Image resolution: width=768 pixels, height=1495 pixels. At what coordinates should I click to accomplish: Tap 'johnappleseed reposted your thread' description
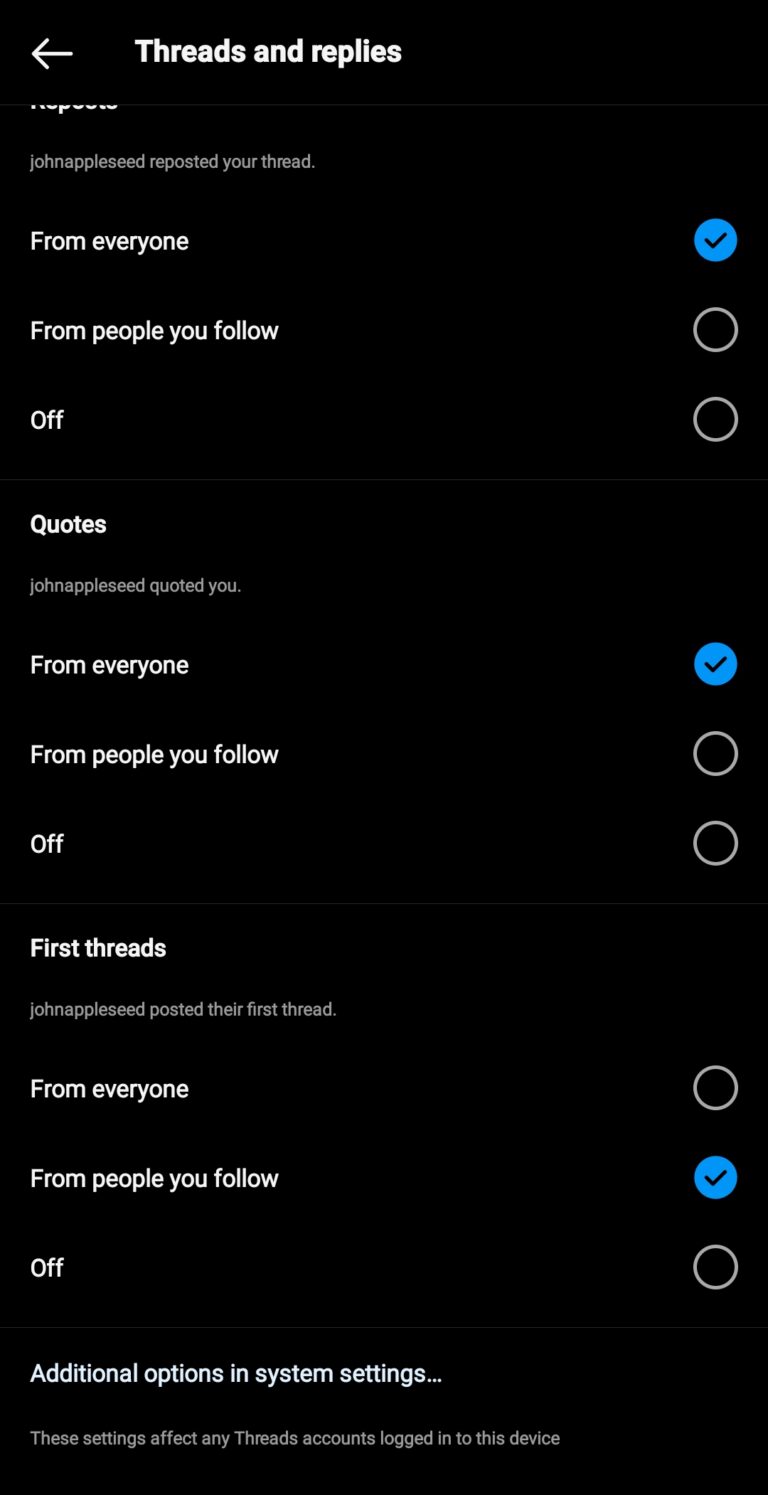coord(172,161)
